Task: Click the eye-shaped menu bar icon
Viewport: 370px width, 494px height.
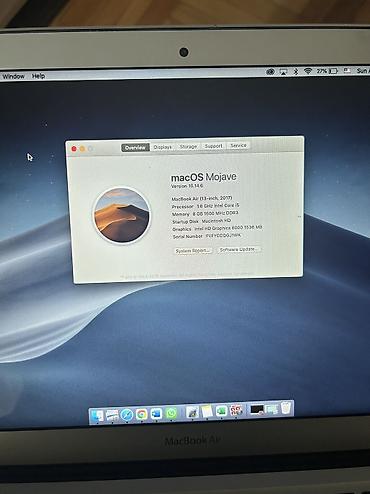Action: click(x=270, y=72)
